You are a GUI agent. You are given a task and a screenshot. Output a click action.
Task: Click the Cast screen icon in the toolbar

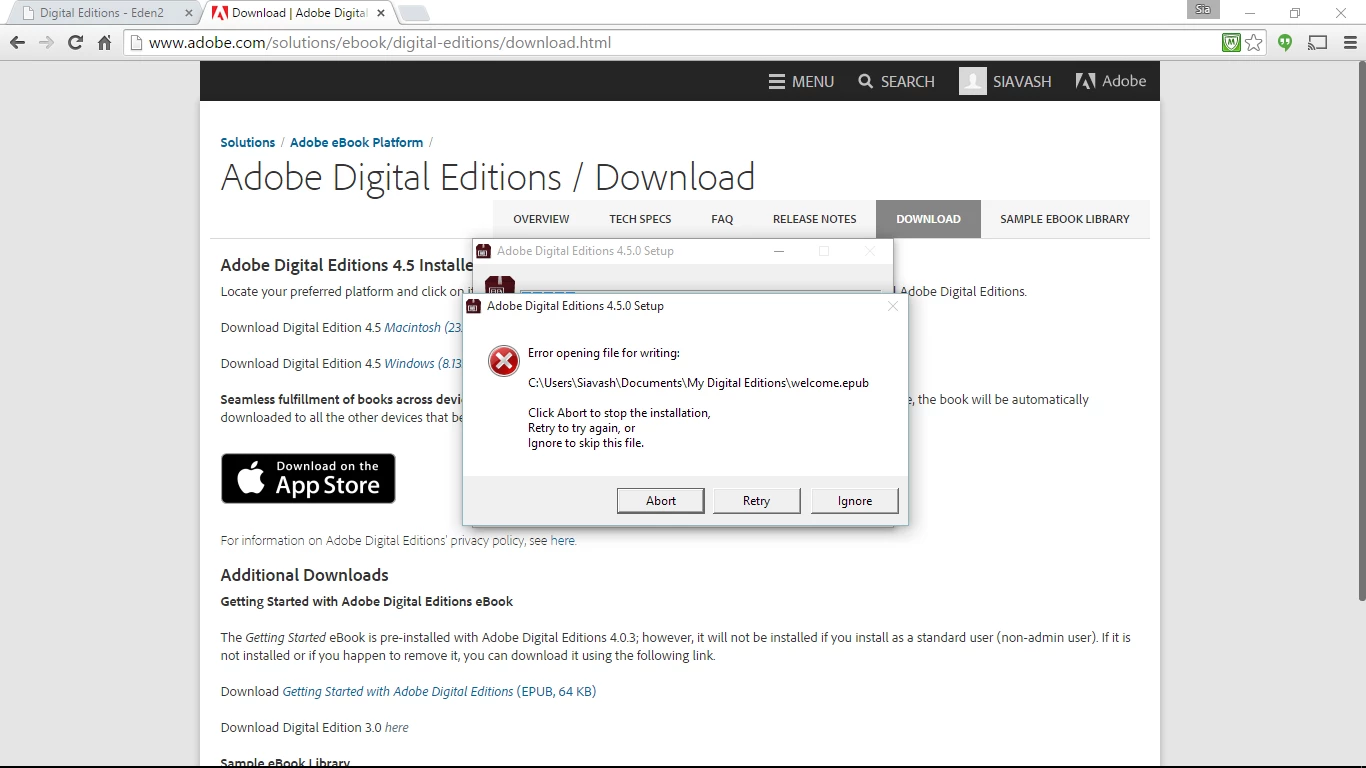pos(1318,42)
